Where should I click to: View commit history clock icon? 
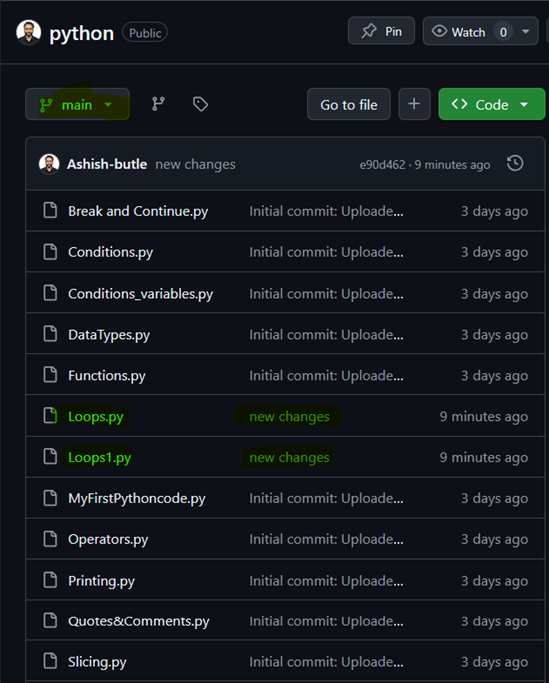(515, 163)
